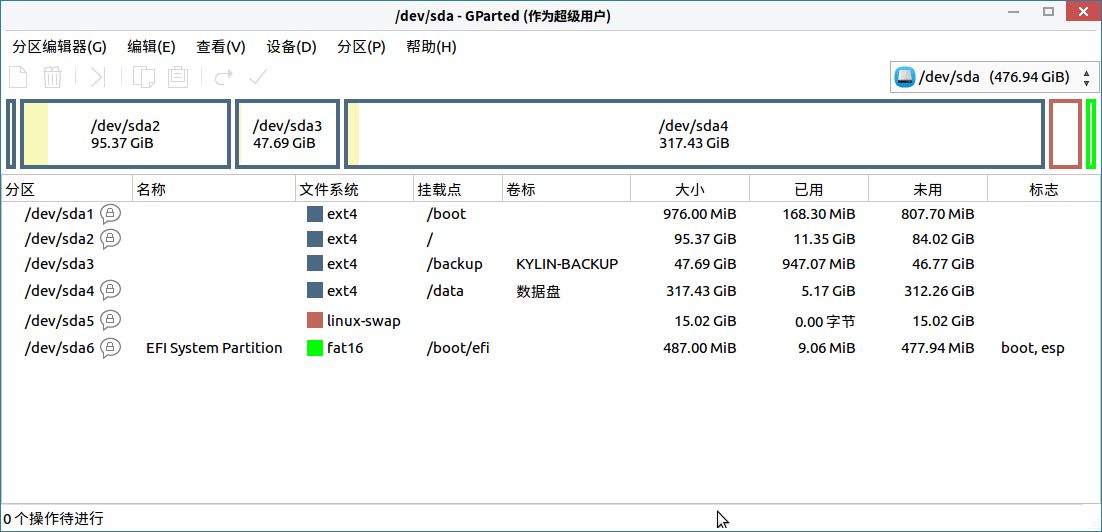
Task: Click the /backup mount point cell
Action: (454, 264)
